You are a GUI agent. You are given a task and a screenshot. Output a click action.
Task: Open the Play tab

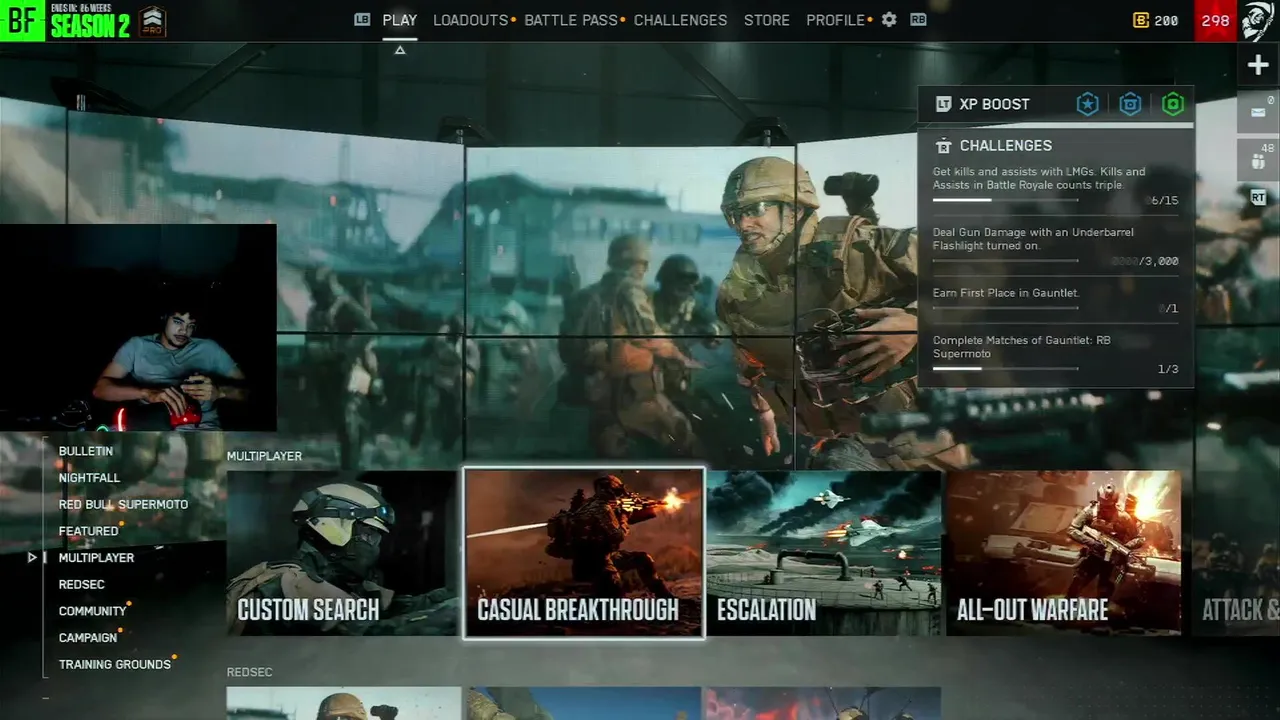point(400,20)
